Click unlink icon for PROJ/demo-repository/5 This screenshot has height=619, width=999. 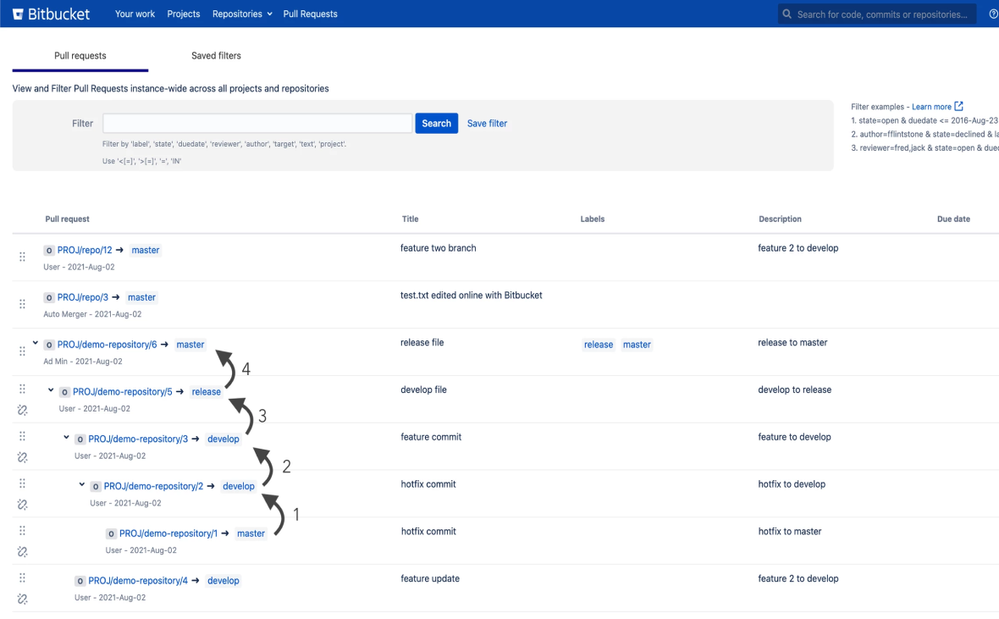(22, 410)
